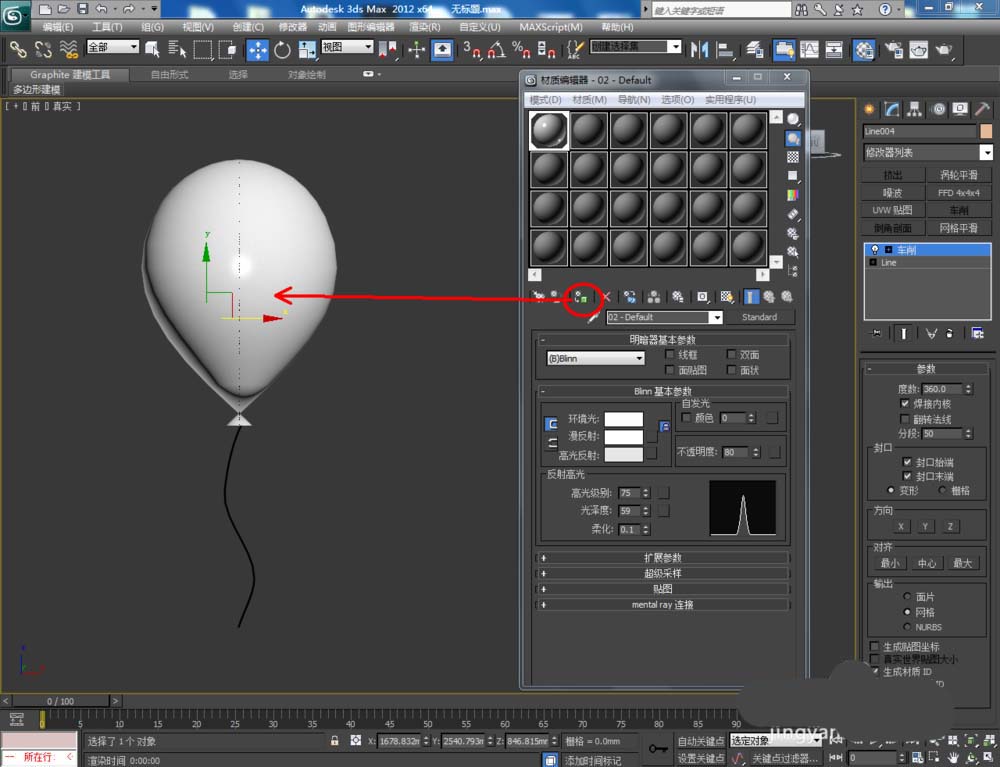Toggle material sample background checker icon
Viewport: 1000px width, 767px height.
(793, 157)
